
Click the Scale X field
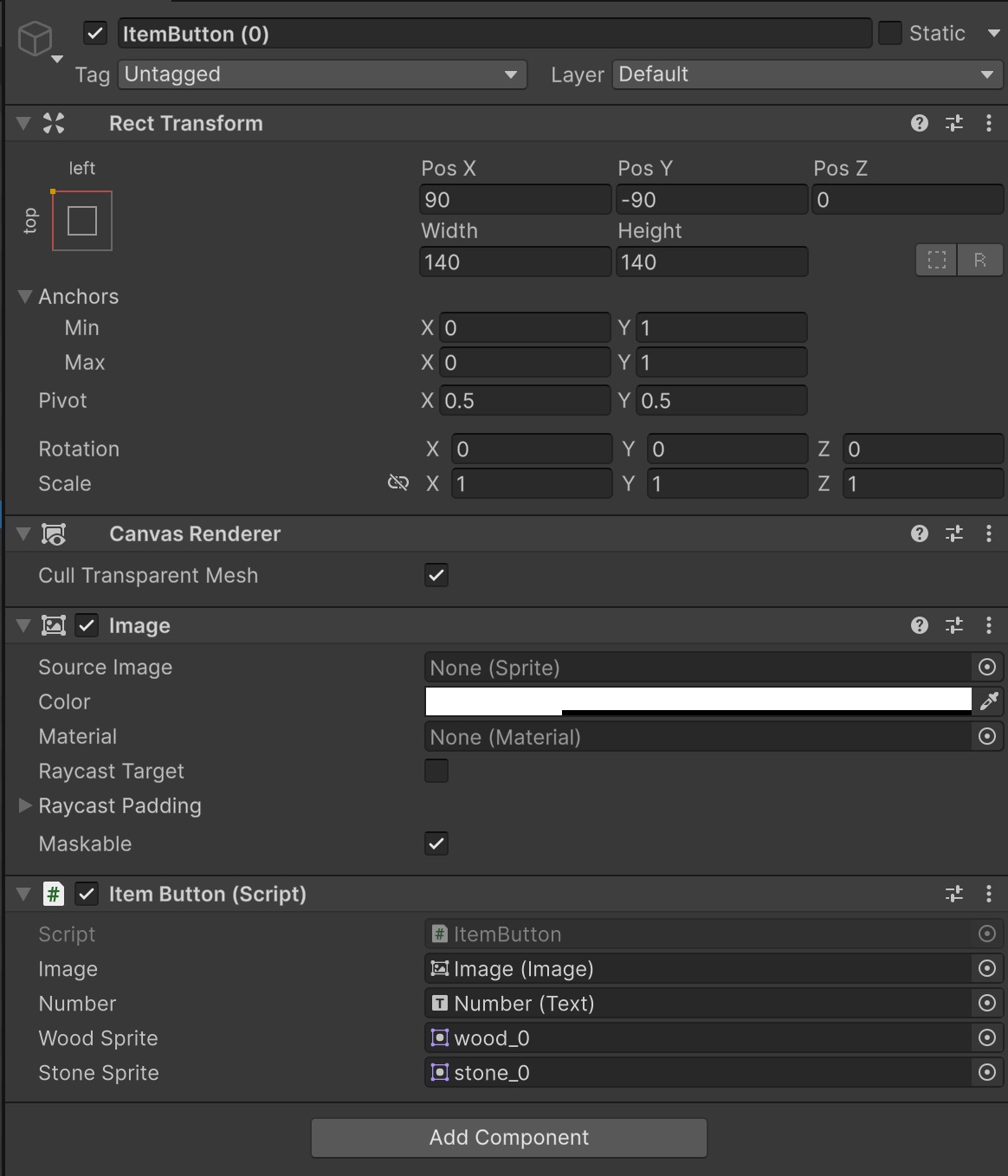point(532,484)
